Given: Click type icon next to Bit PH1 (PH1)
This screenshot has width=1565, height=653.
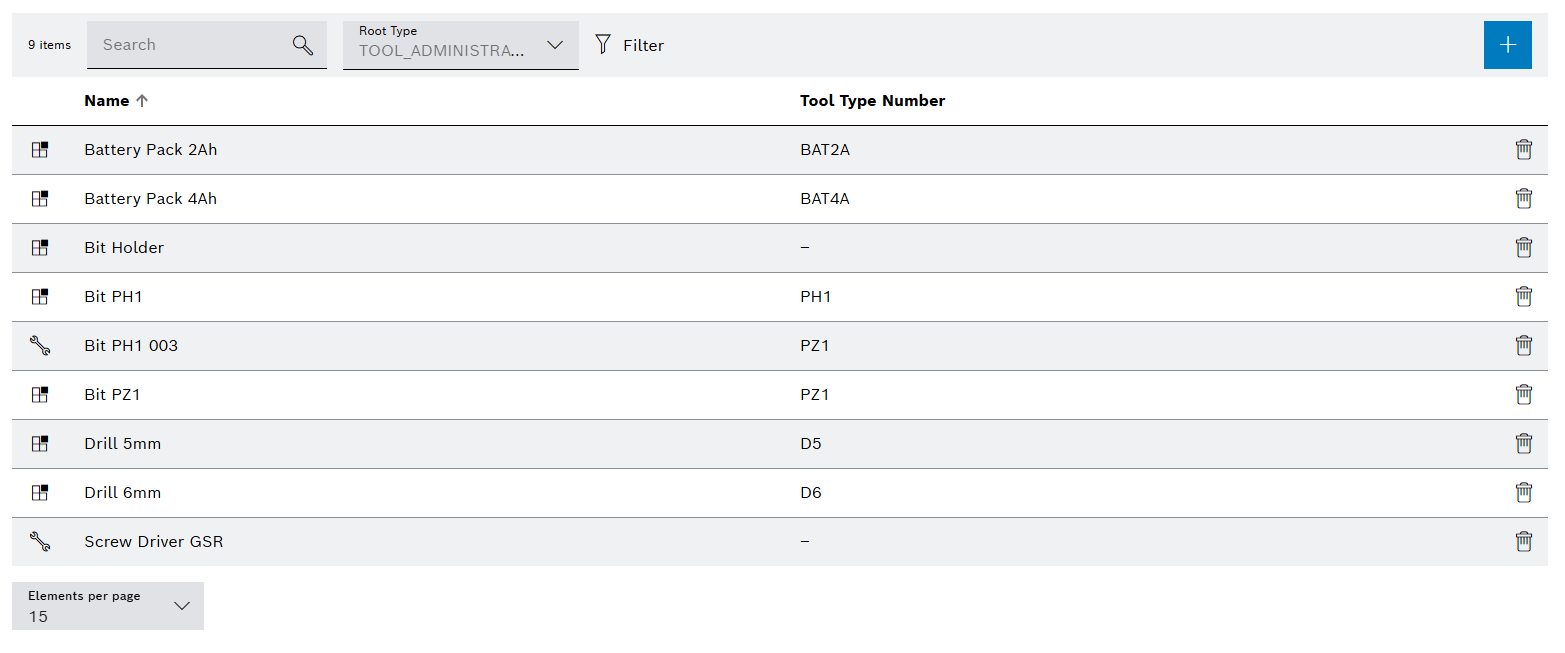Looking at the screenshot, I should click(40, 296).
